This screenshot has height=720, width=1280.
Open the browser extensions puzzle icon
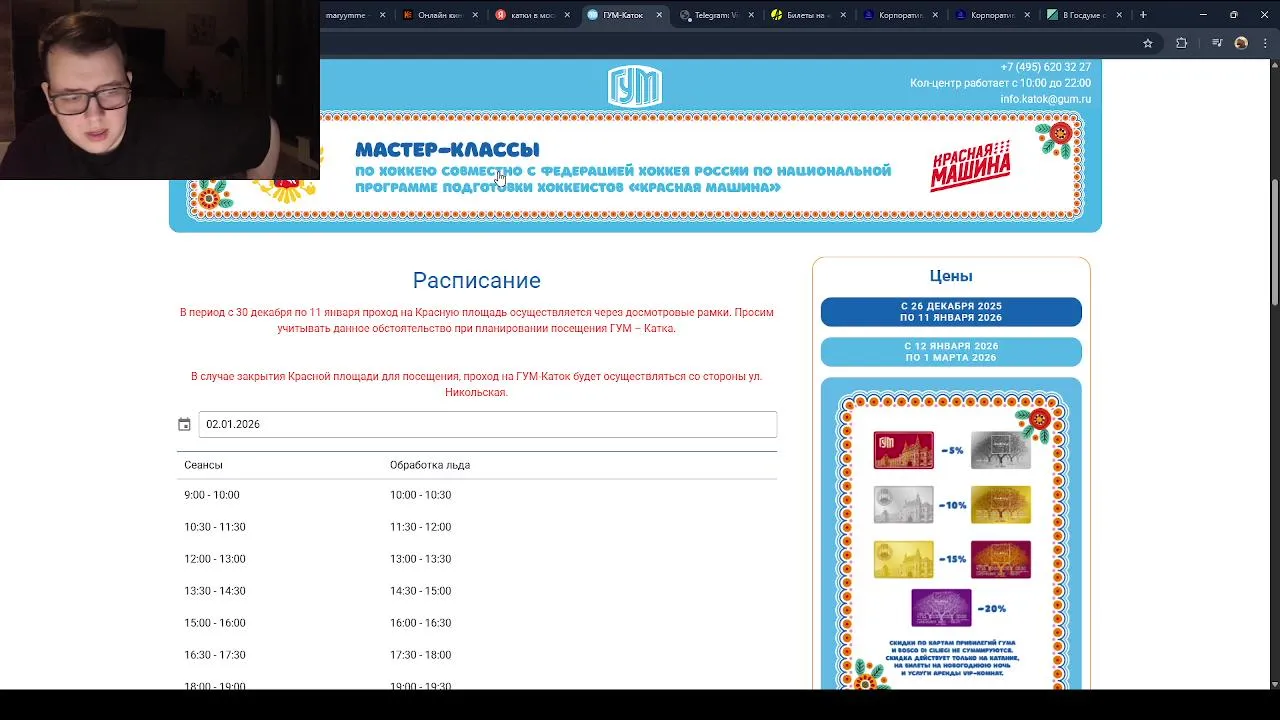[x=1181, y=43]
